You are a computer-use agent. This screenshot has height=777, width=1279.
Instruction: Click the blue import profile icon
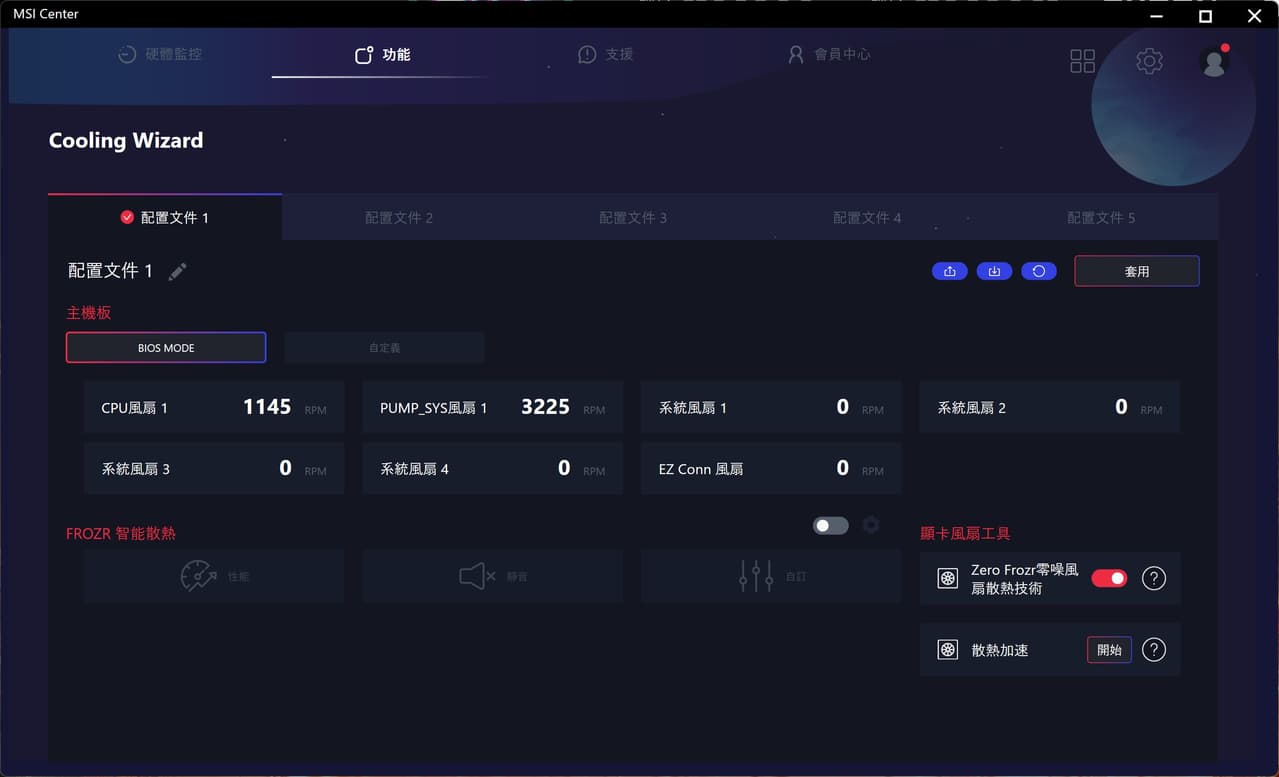(x=994, y=271)
